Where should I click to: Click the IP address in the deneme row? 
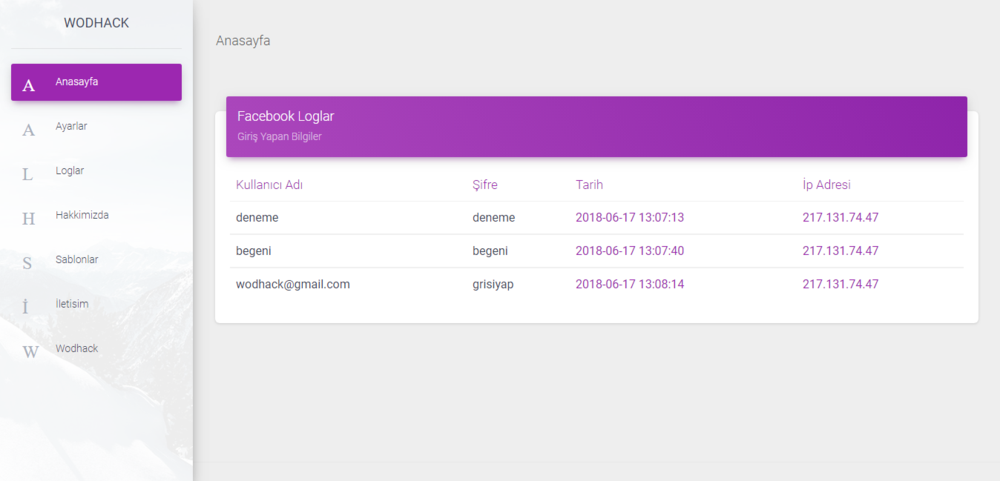pyautogui.click(x=841, y=218)
